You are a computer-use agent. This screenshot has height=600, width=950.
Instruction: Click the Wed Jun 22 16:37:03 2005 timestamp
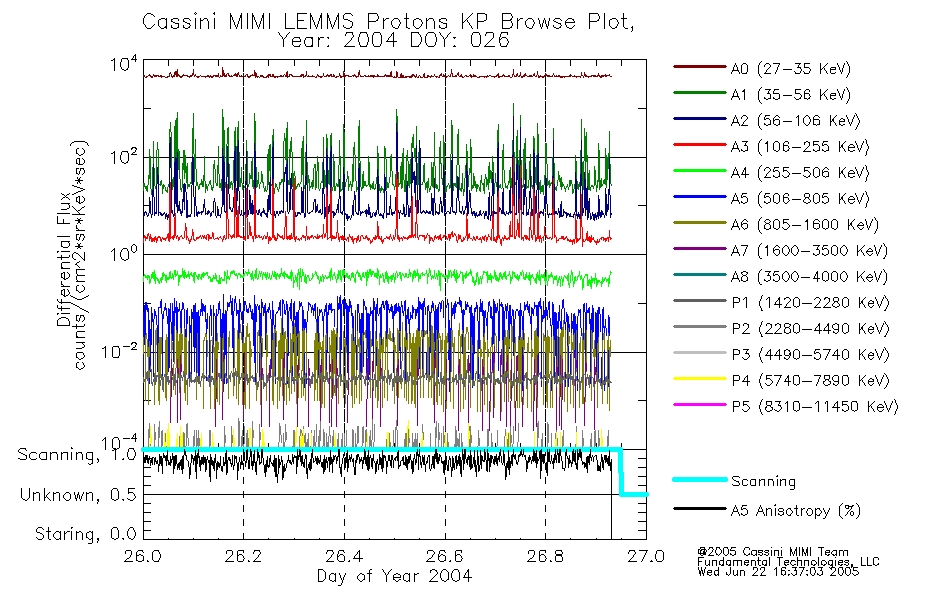(x=778, y=572)
